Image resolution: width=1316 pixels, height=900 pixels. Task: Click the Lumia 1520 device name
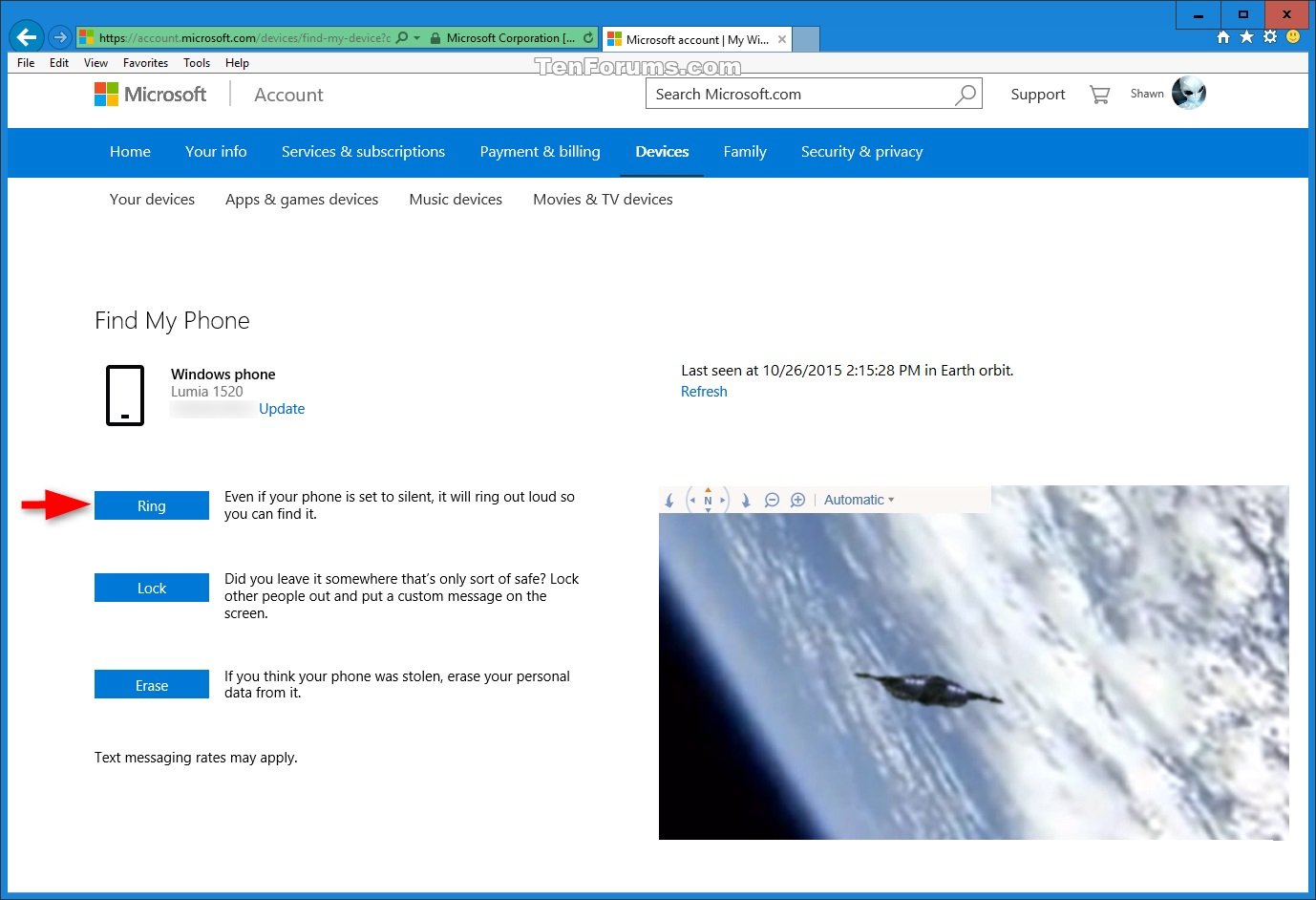[207, 392]
